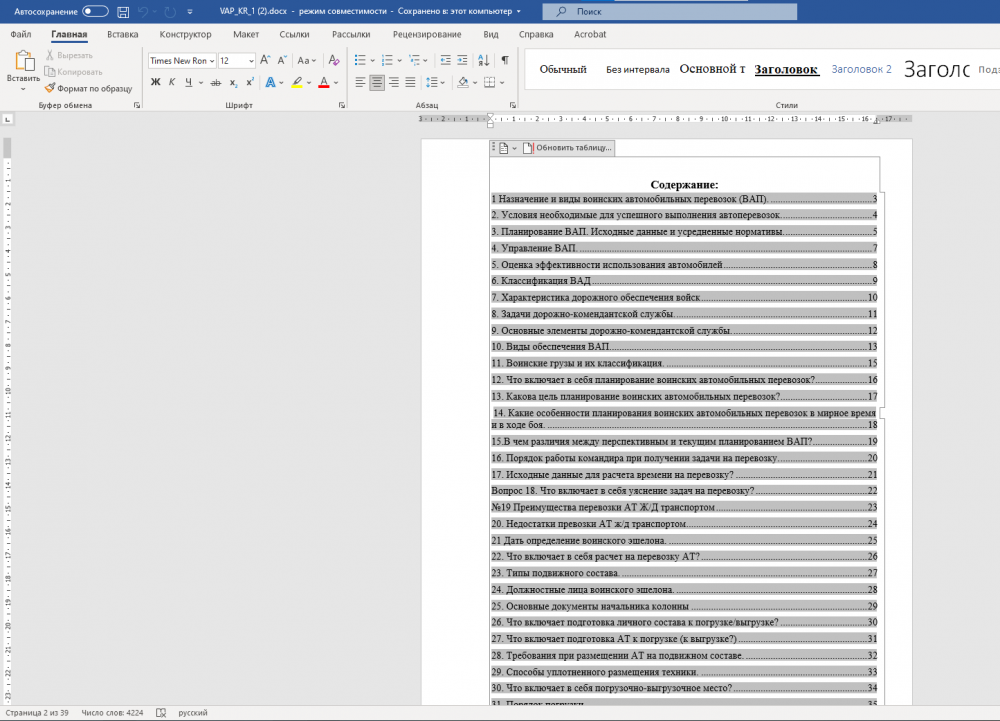This screenshot has width=1000, height=721.
Task: Show paragraph marks with pilcrow icon
Action: point(504,60)
